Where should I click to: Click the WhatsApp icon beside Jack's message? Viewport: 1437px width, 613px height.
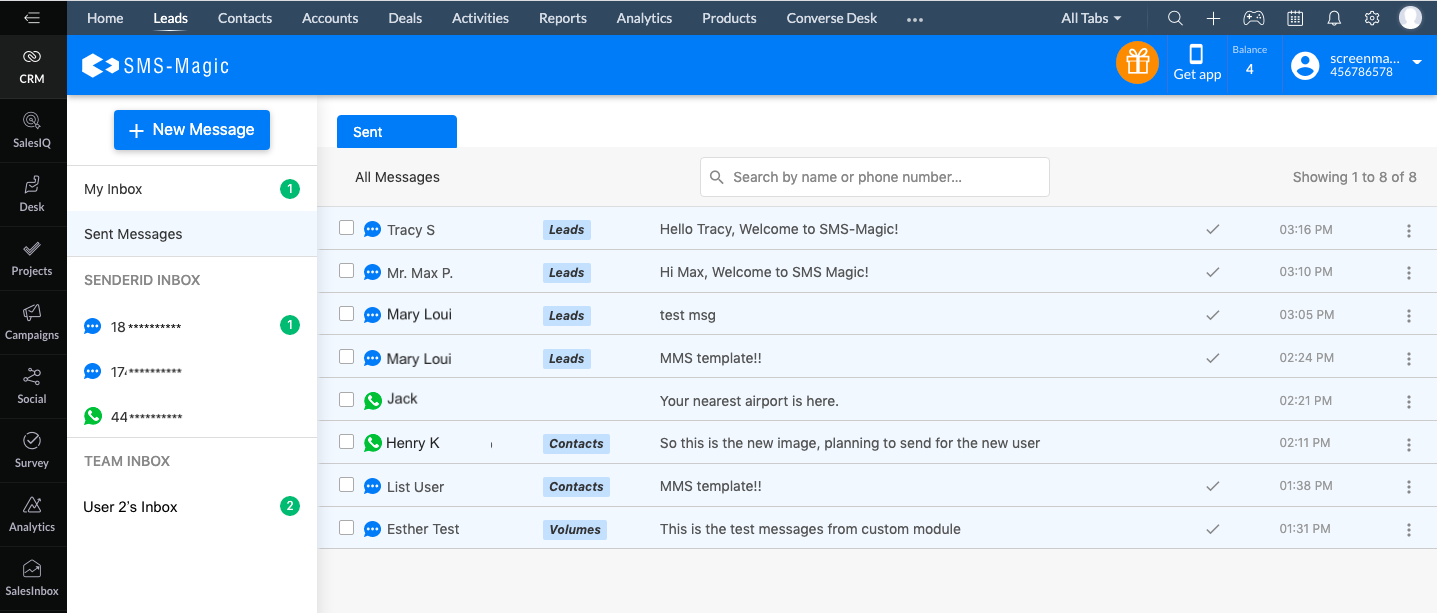tap(371, 399)
